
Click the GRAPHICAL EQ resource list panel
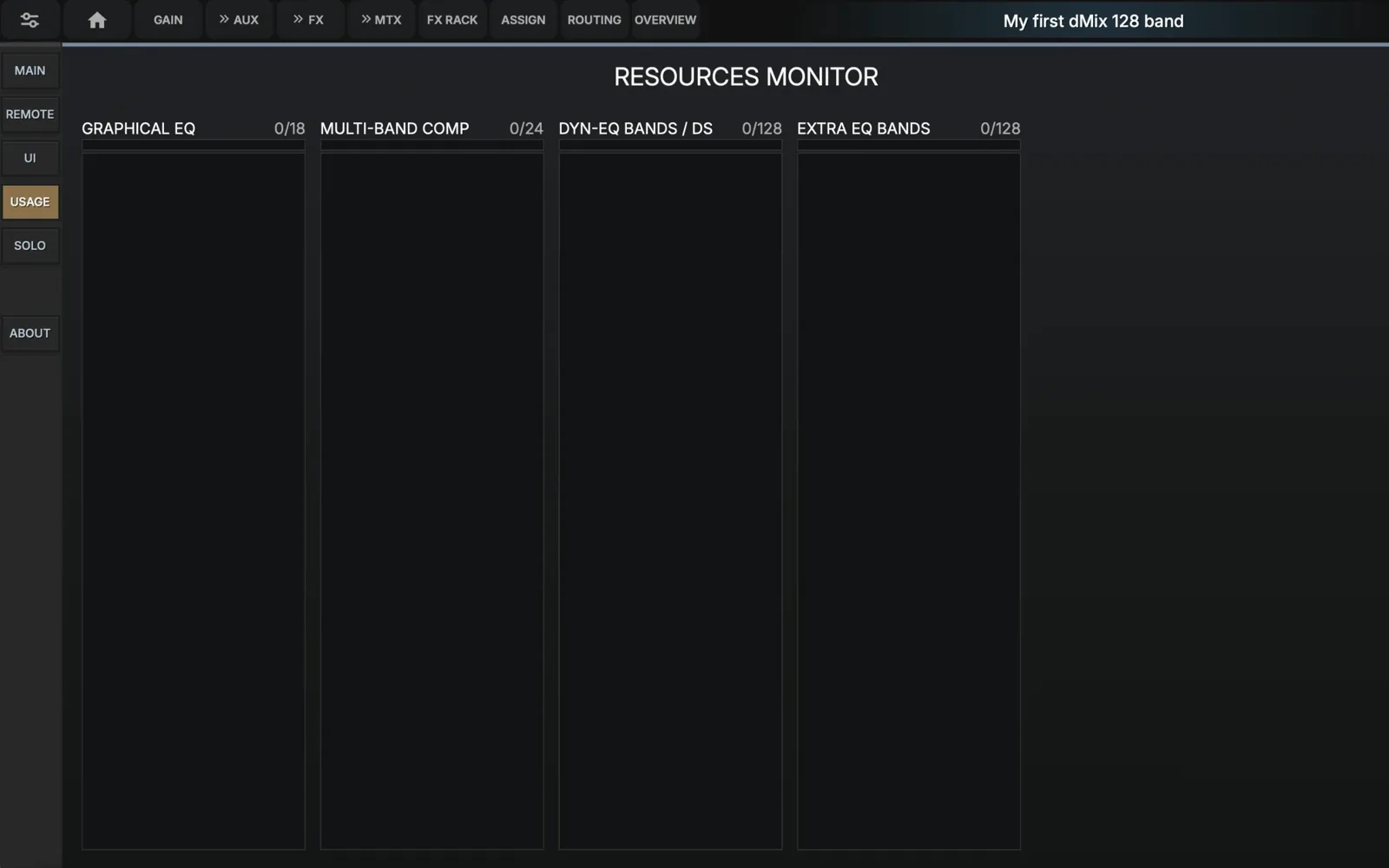194,502
